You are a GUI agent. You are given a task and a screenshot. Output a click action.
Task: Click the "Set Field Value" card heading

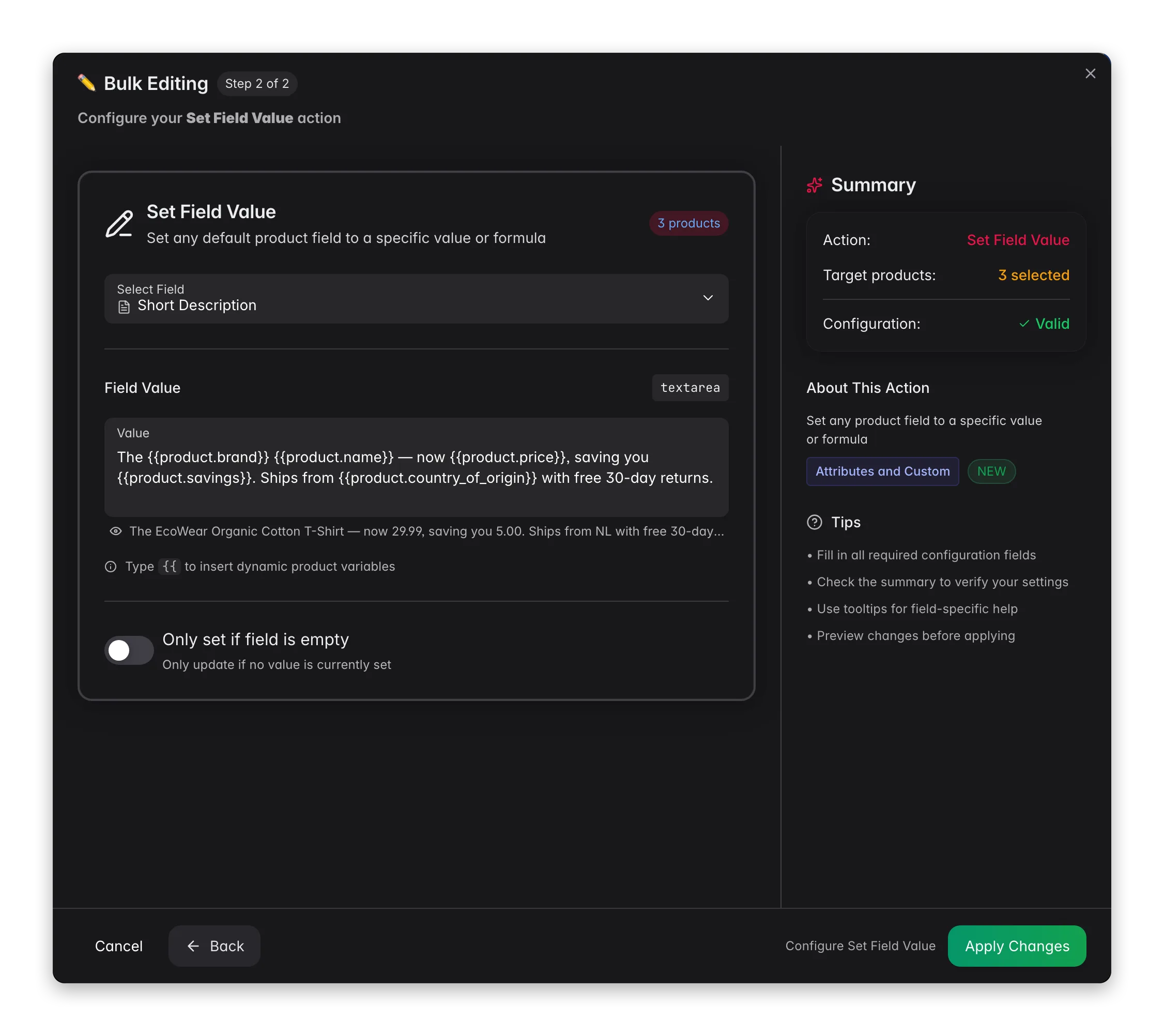click(211, 212)
